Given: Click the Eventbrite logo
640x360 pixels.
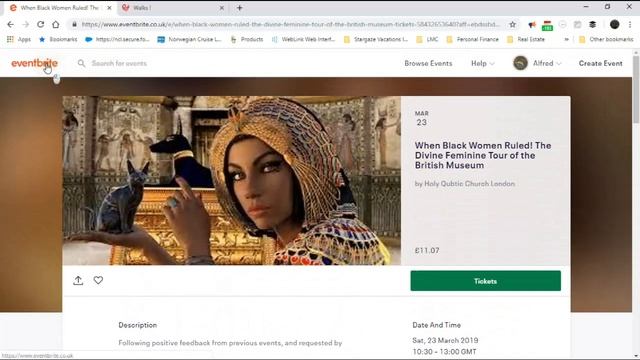Looking at the screenshot, I should [34, 63].
